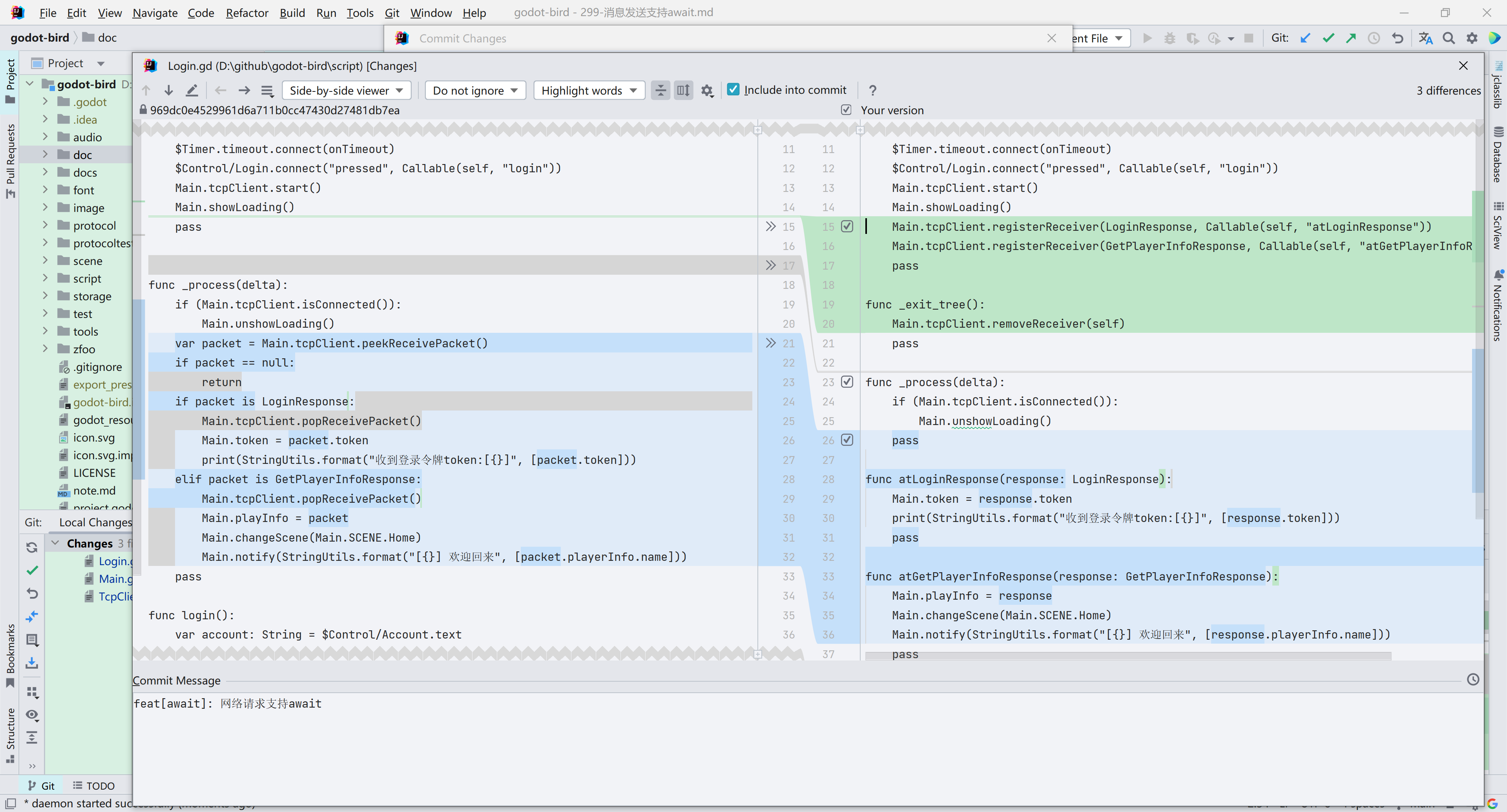Open the Git tool window tab
The width and height of the screenshot is (1507, 812).
pos(42,786)
